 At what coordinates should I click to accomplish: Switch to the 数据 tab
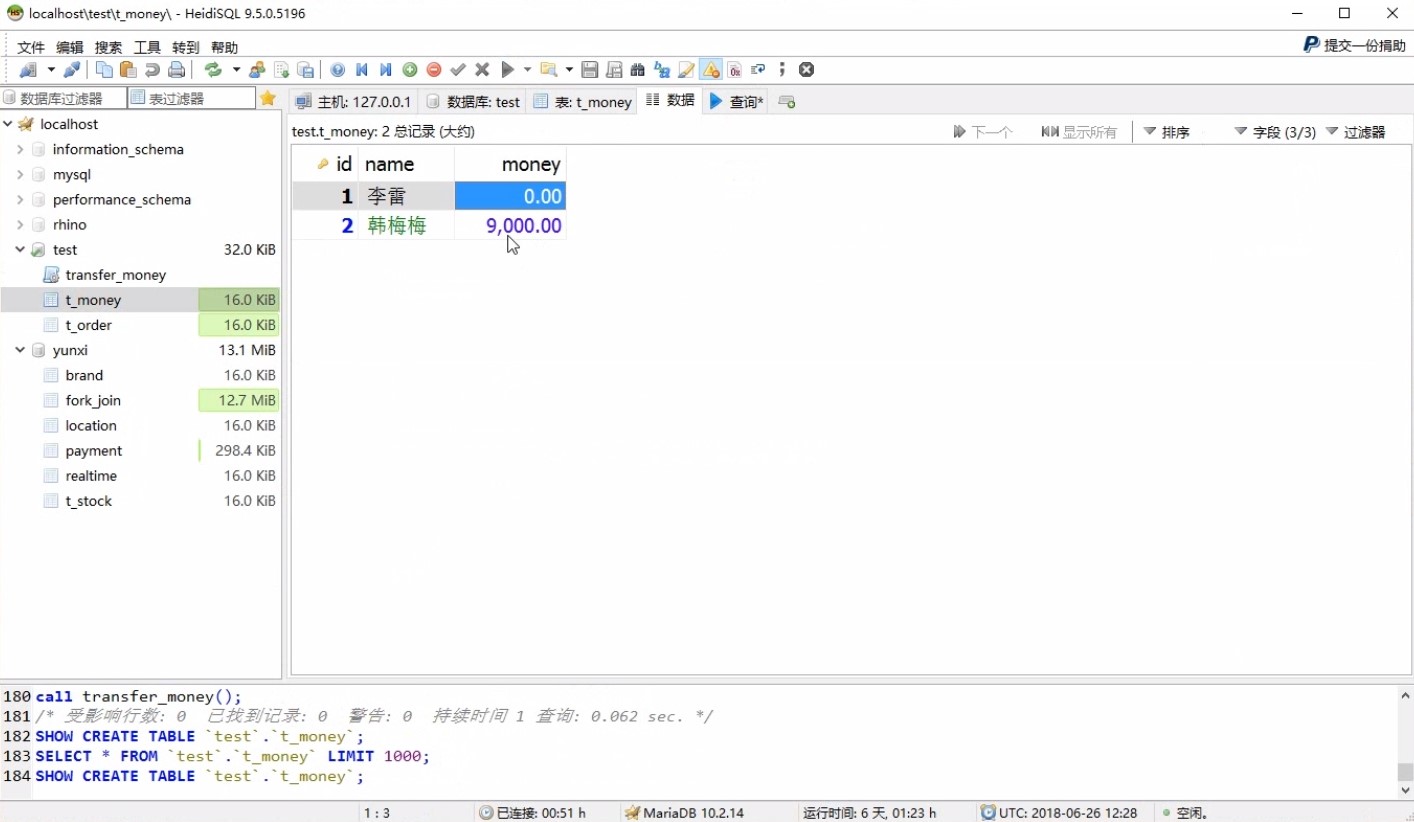[670, 100]
